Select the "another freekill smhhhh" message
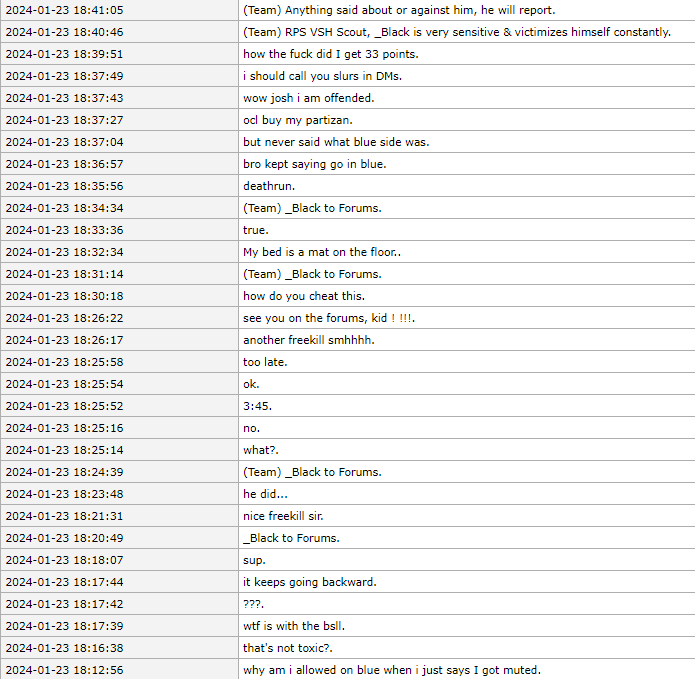Viewport: 695px width, 679px height. coord(309,340)
